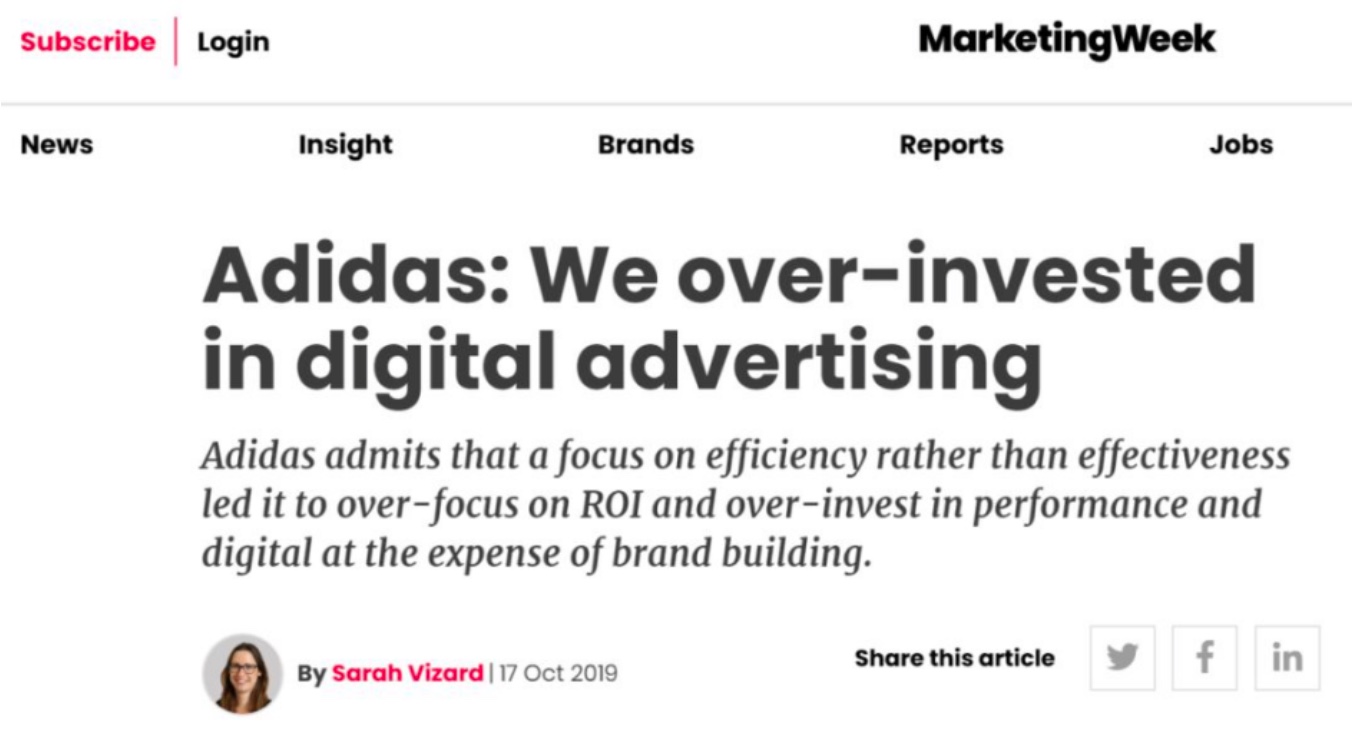The width and height of the screenshot is (1352, 730).
Task: Click the divider between Subscribe and Login
Action: 176,42
